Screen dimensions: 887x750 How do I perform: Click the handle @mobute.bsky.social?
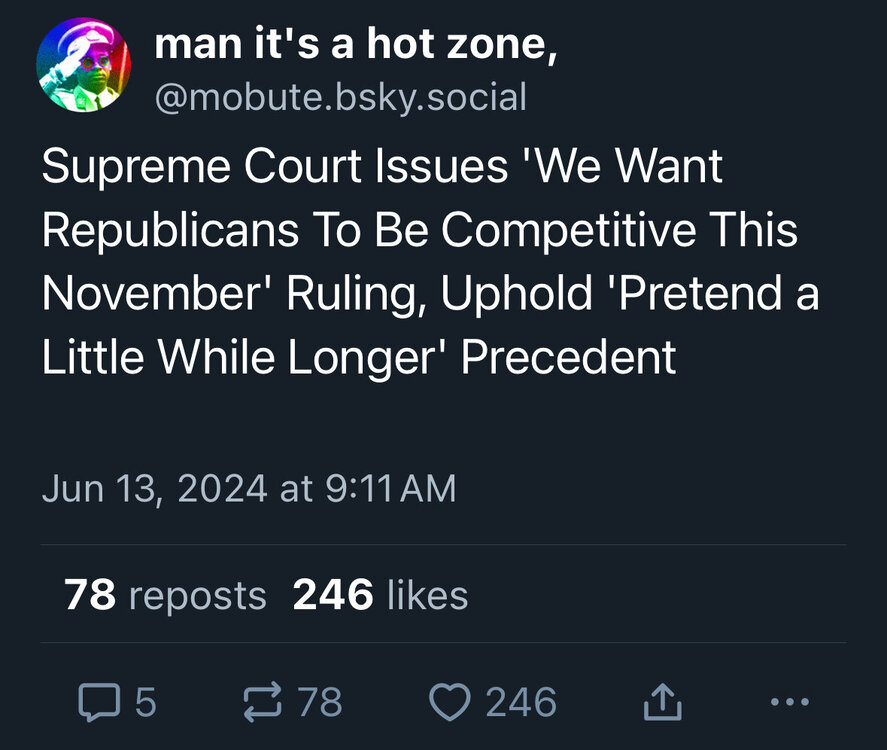(x=339, y=97)
